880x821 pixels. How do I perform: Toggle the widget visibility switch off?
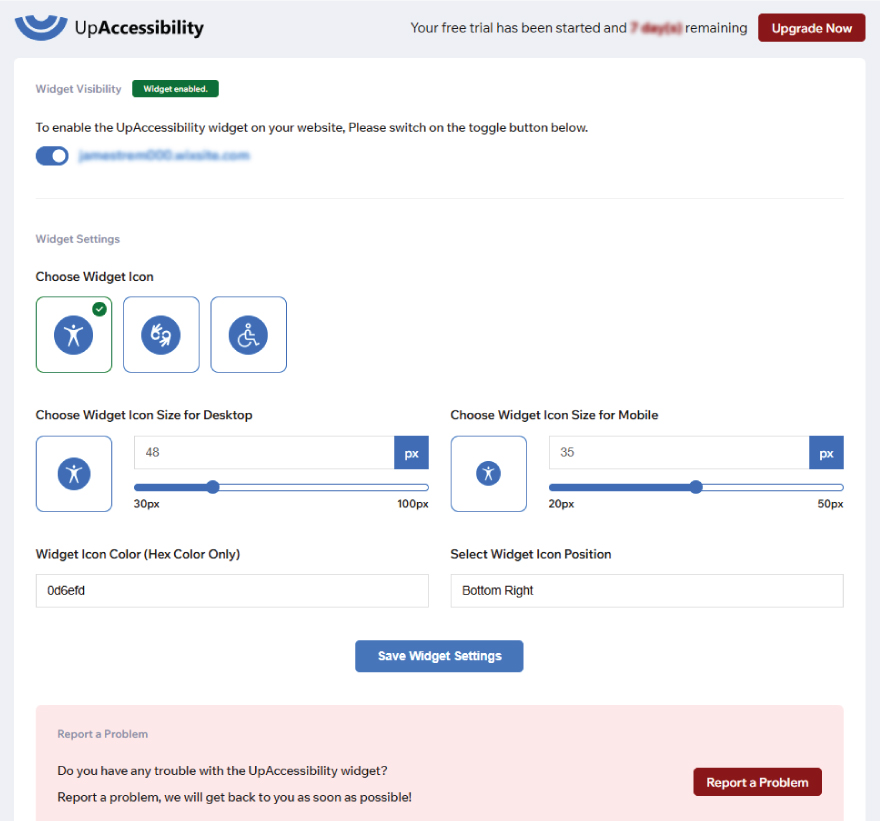coord(52,155)
